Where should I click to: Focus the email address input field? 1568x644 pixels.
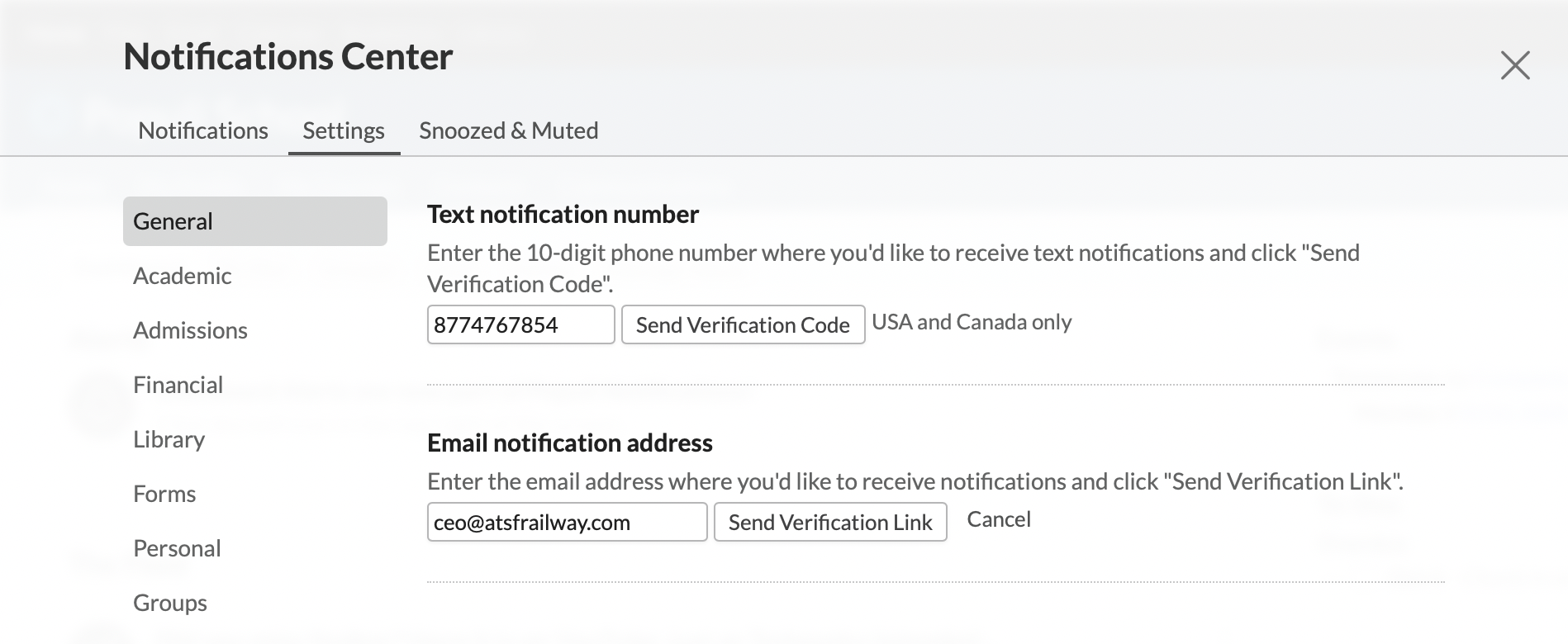click(x=568, y=522)
